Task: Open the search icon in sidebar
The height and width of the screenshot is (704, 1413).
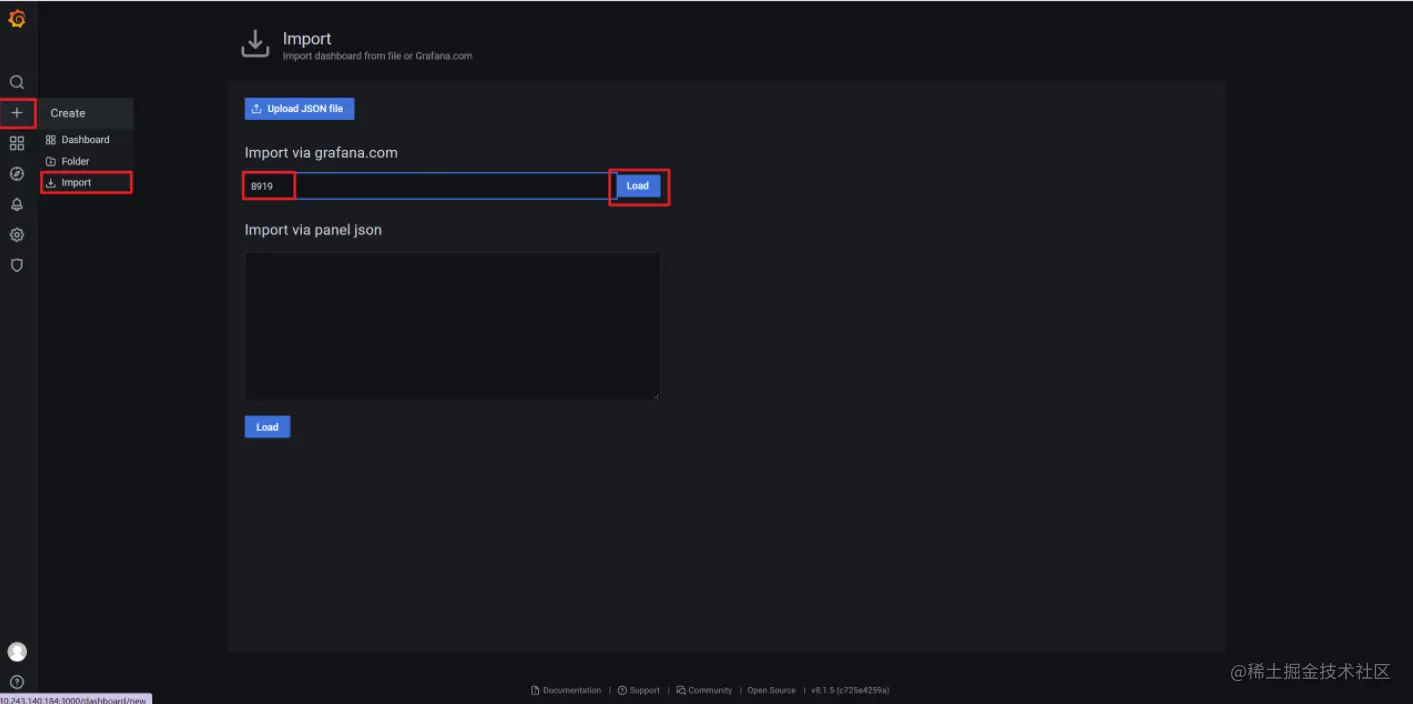Action: [16, 82]
